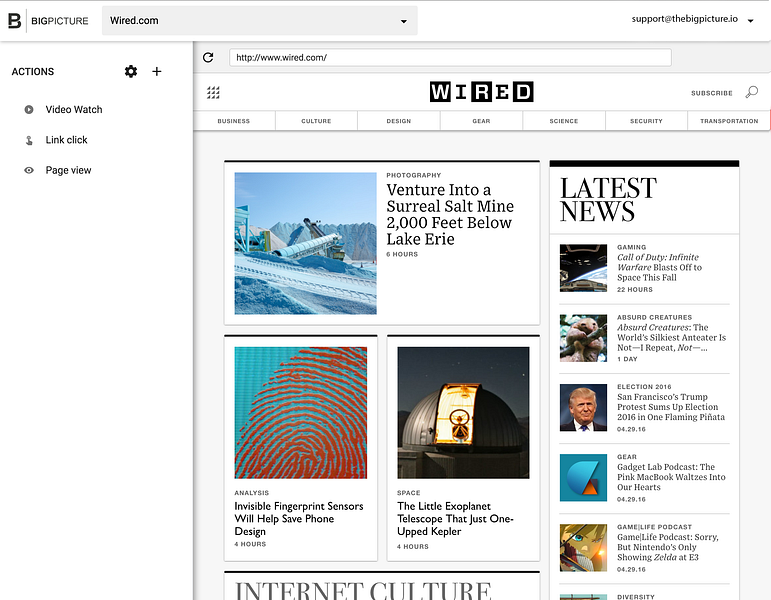Click the BigPicture B logo
This screenshot has width=771, height=600.
coord(15,21)
